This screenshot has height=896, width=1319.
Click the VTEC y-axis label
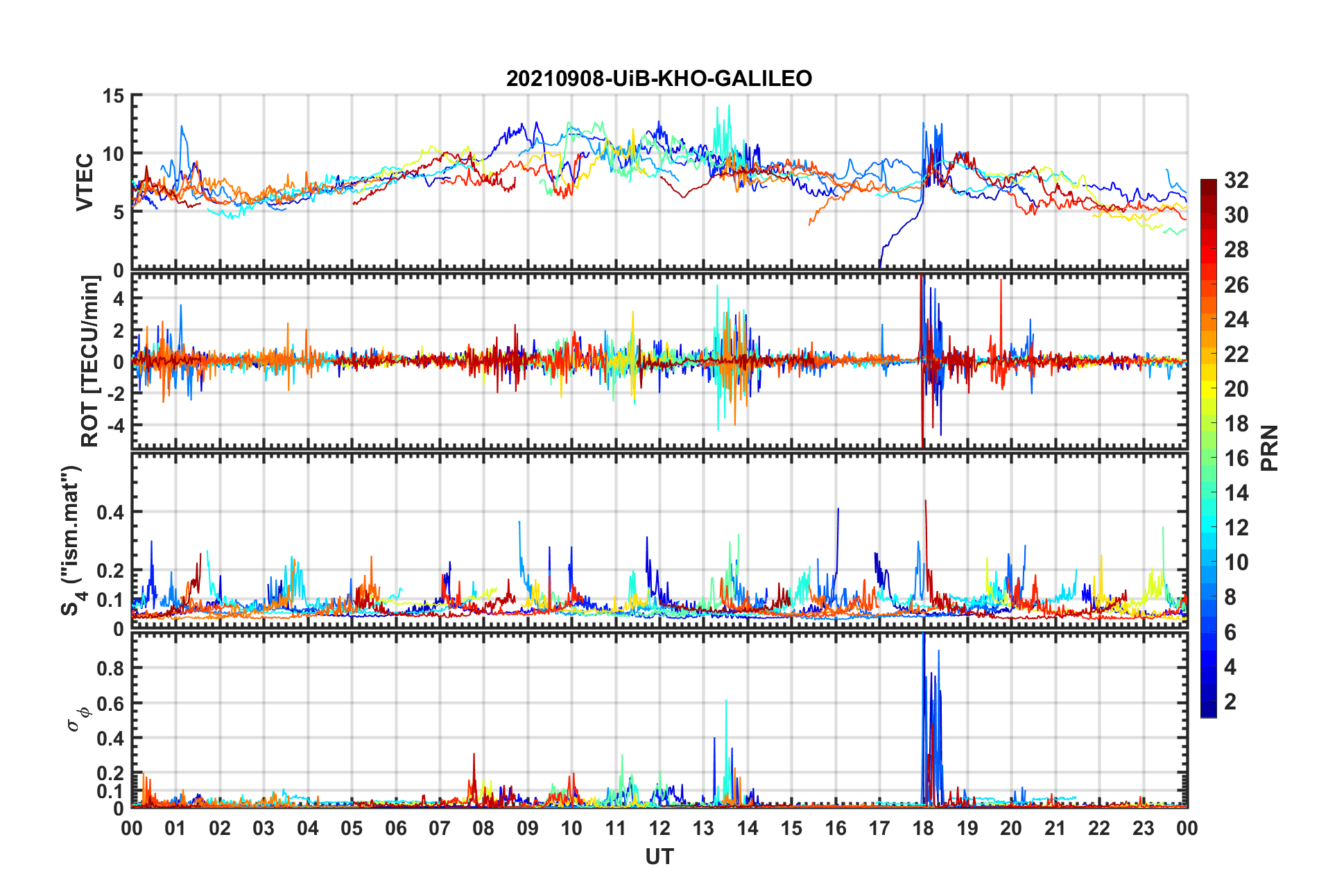85,182
